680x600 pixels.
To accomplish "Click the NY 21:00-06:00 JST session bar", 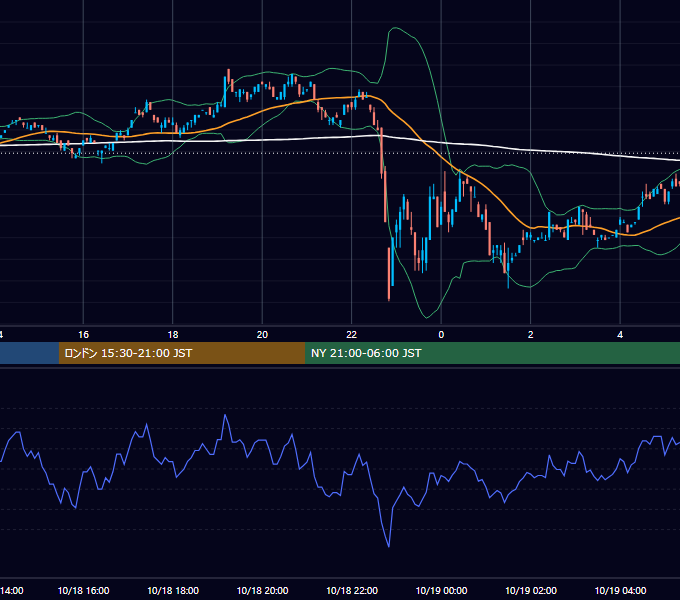I will coord(492,353).
